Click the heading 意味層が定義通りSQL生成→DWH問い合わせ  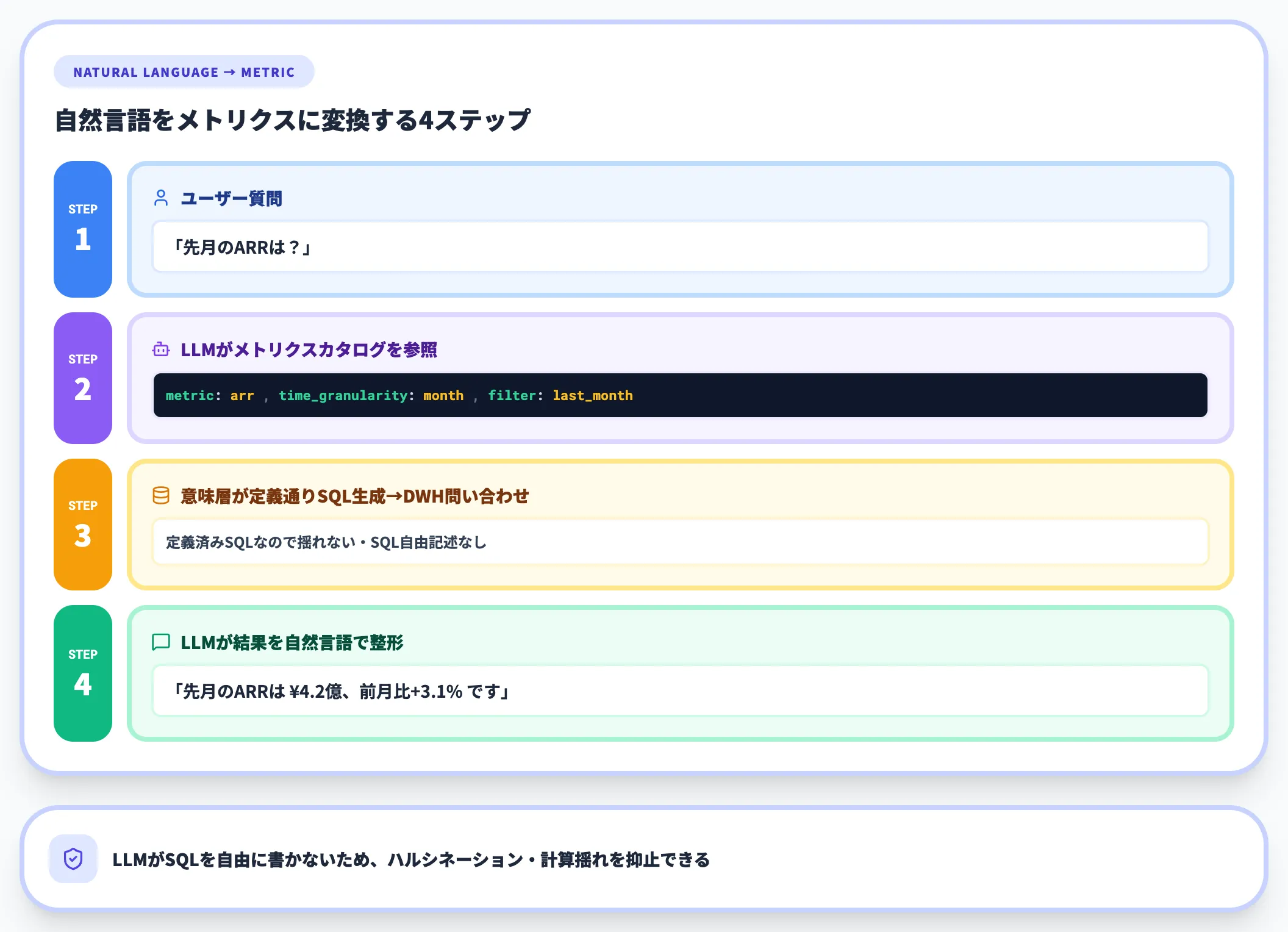click(355, 496)
